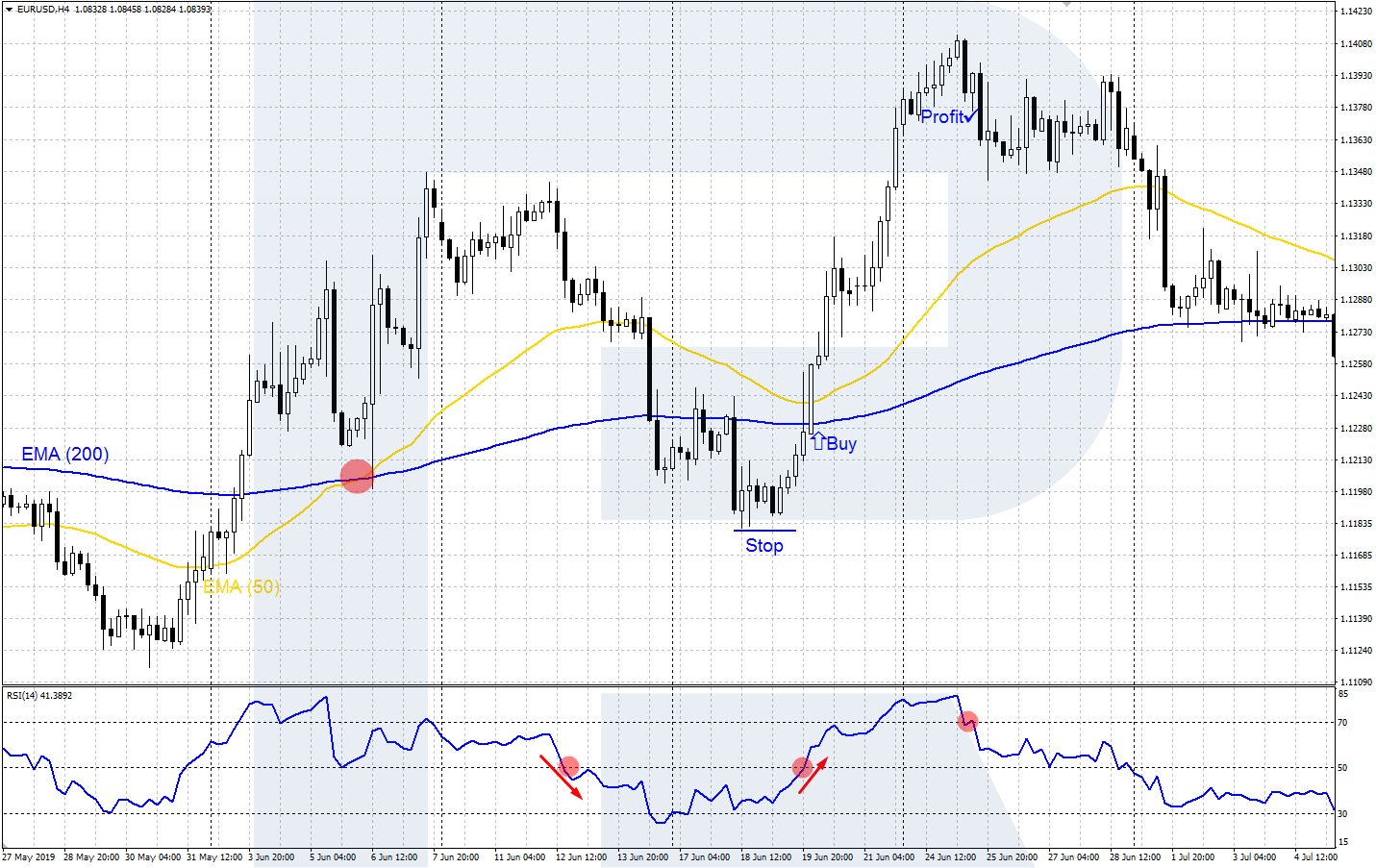Click price level 1.11835 on the axis

pyautogui.click(x=1356, y=524)
